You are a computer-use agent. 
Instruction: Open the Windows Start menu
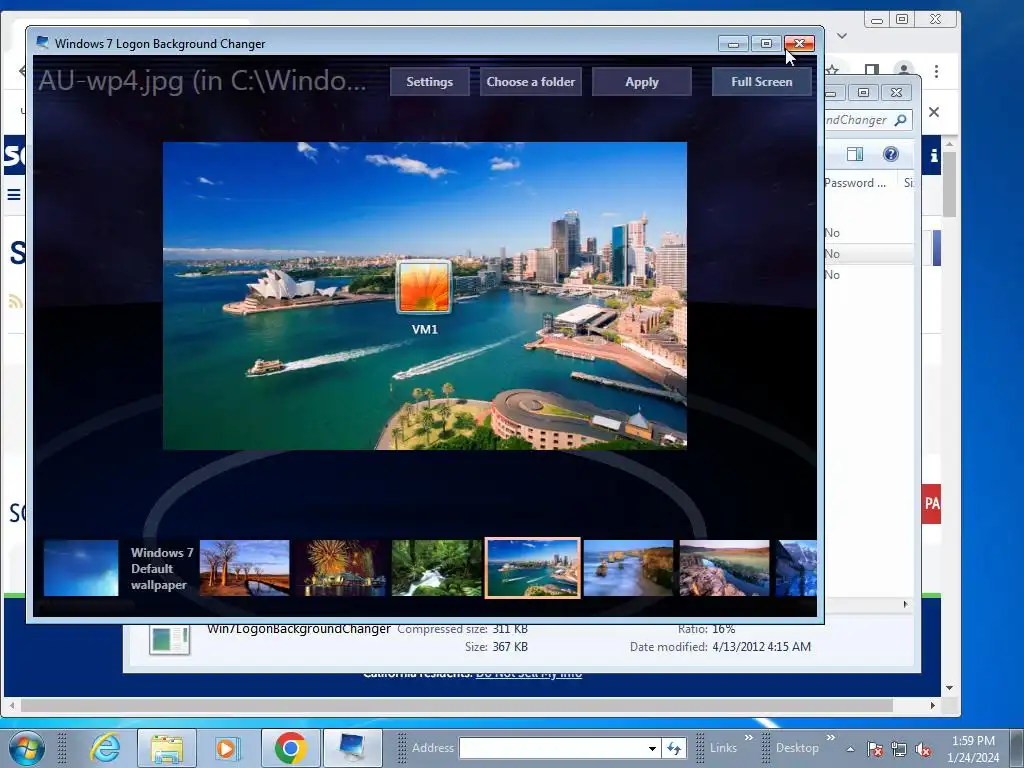pos(27,748)
